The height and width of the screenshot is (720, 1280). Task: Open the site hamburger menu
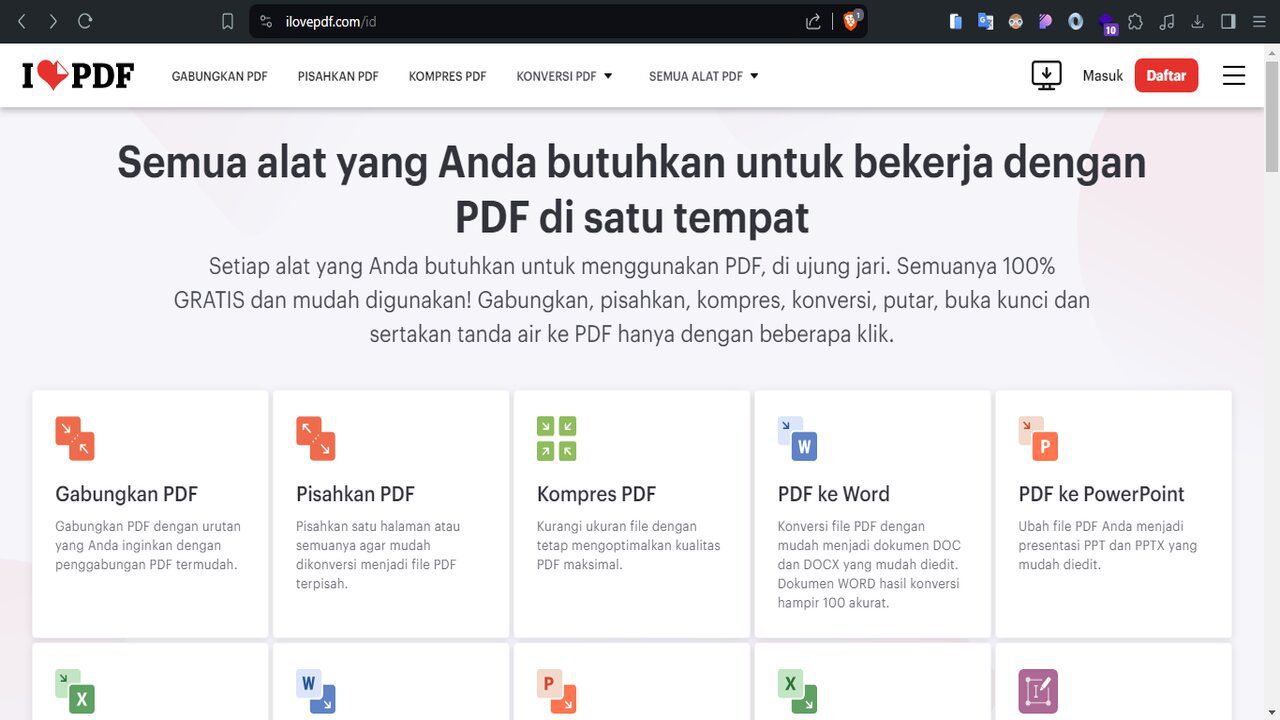(x=1234, y=75)
